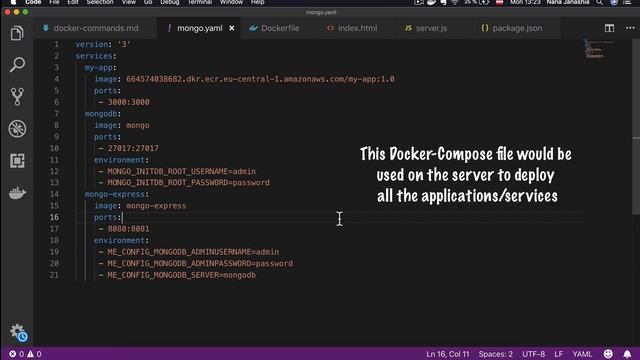
Task: Click 'mongo-express:' service key on line 14
Action: [117, 194]
